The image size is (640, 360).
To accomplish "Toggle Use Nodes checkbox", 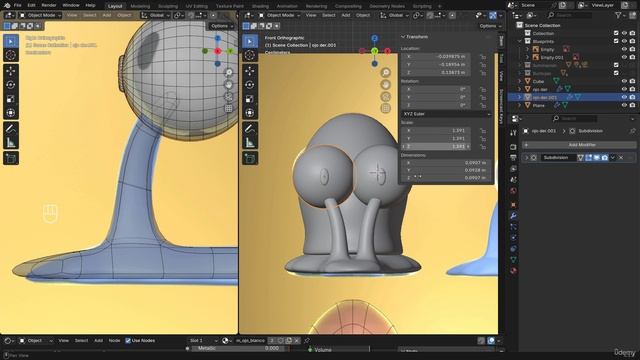I will coord(128,340).
